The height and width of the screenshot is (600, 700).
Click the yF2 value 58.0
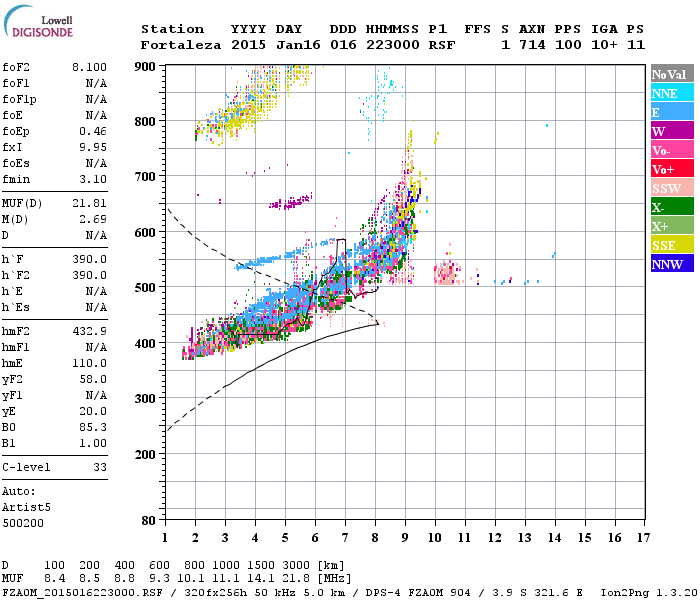tap(93, 379)
